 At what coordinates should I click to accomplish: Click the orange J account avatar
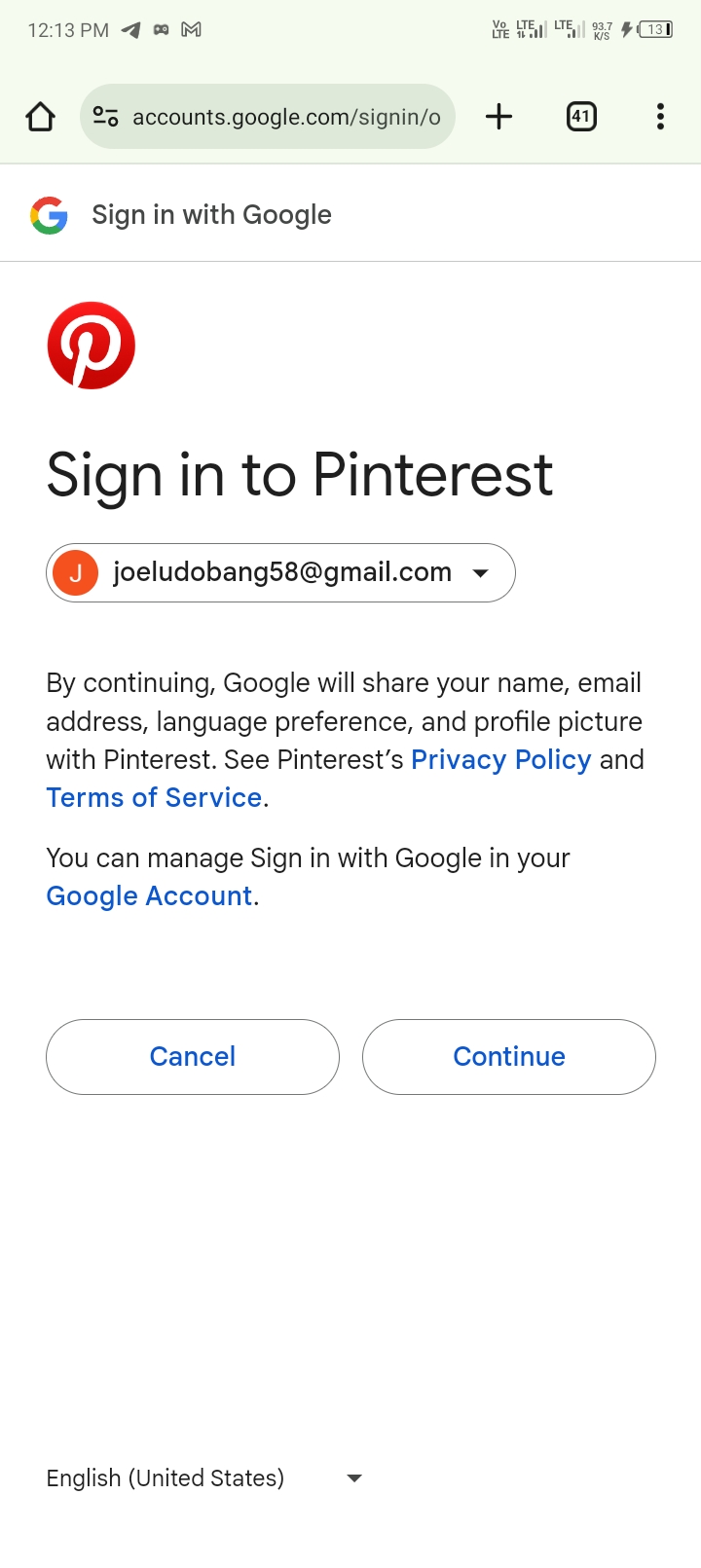coord(75,572)
